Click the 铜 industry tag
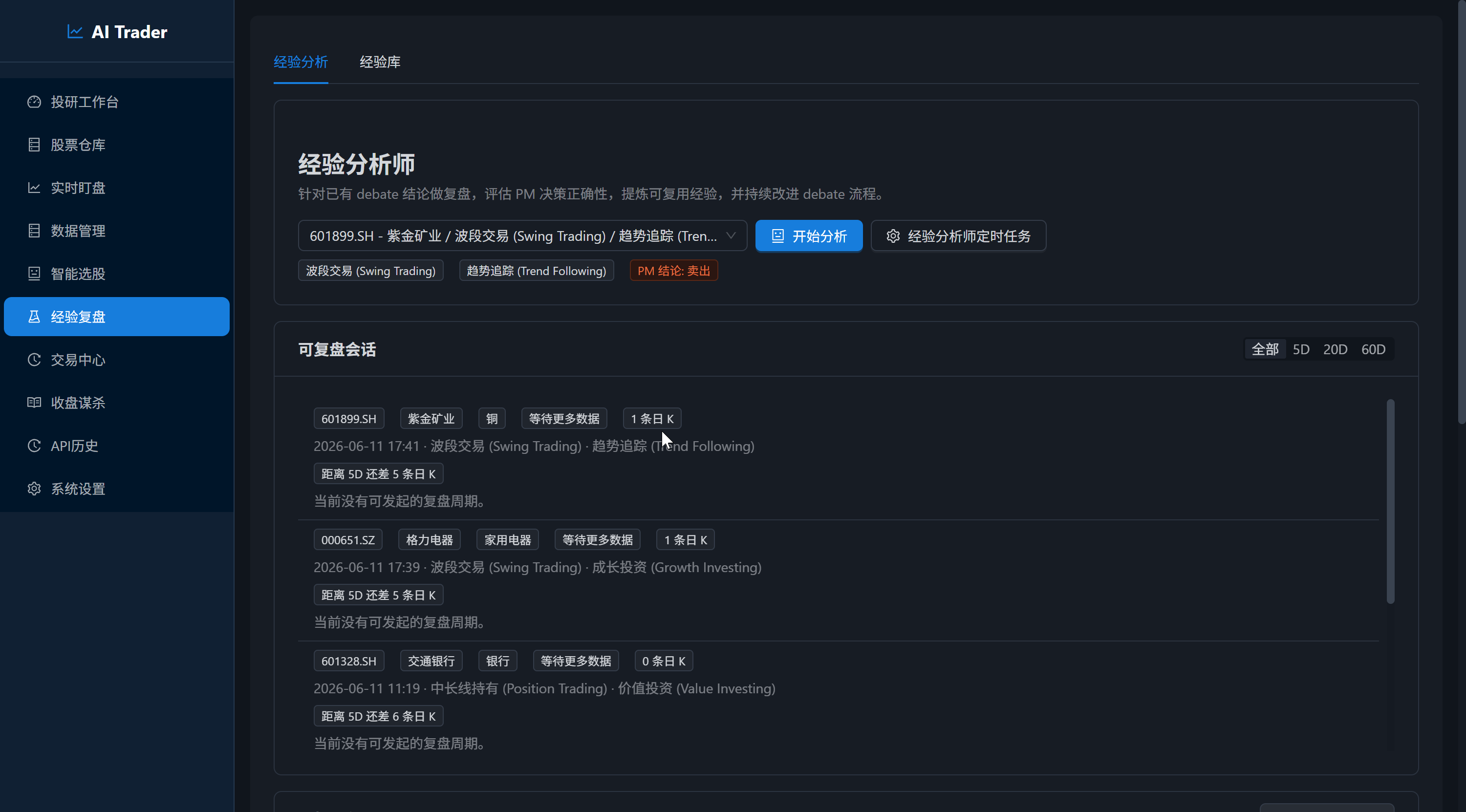Image resolution: width=1466 pixels, height=812 pixels. point(492,418)
